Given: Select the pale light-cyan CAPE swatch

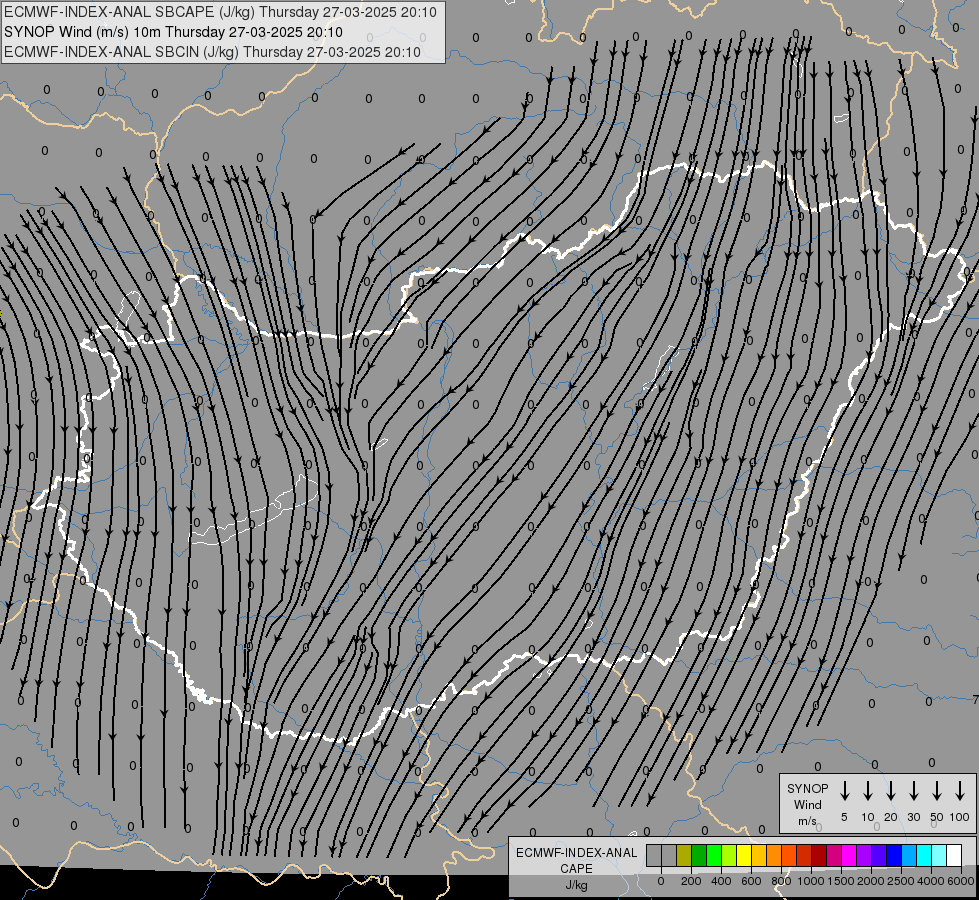Looking at the screenshot, I should click(x=938, y=855).
